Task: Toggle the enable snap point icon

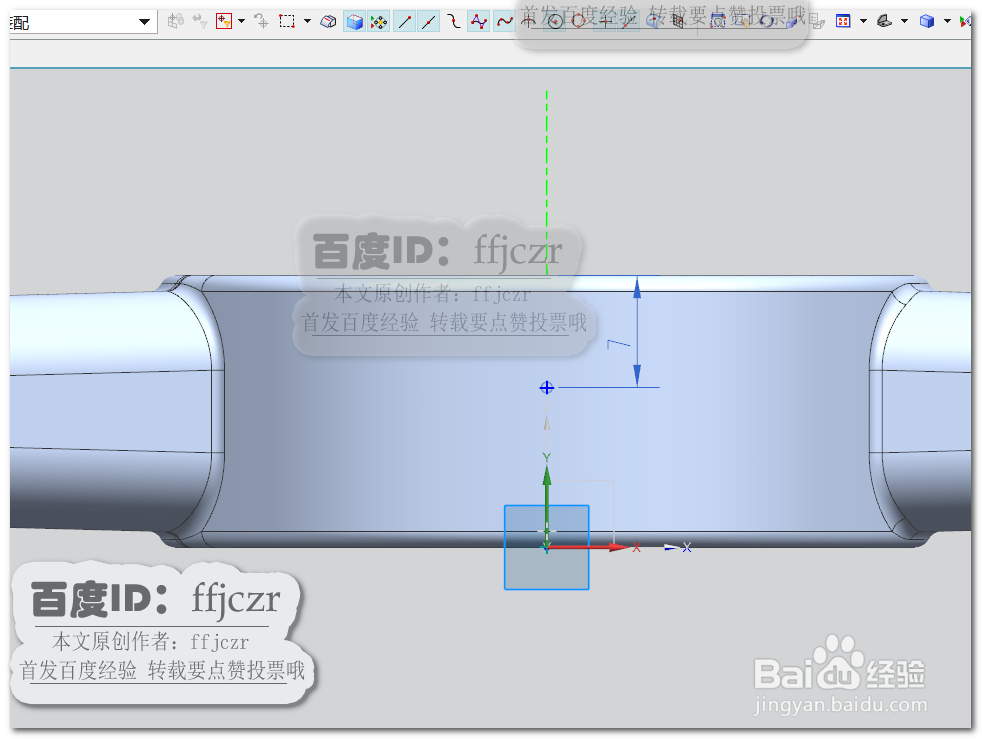Action: (379, 22)
